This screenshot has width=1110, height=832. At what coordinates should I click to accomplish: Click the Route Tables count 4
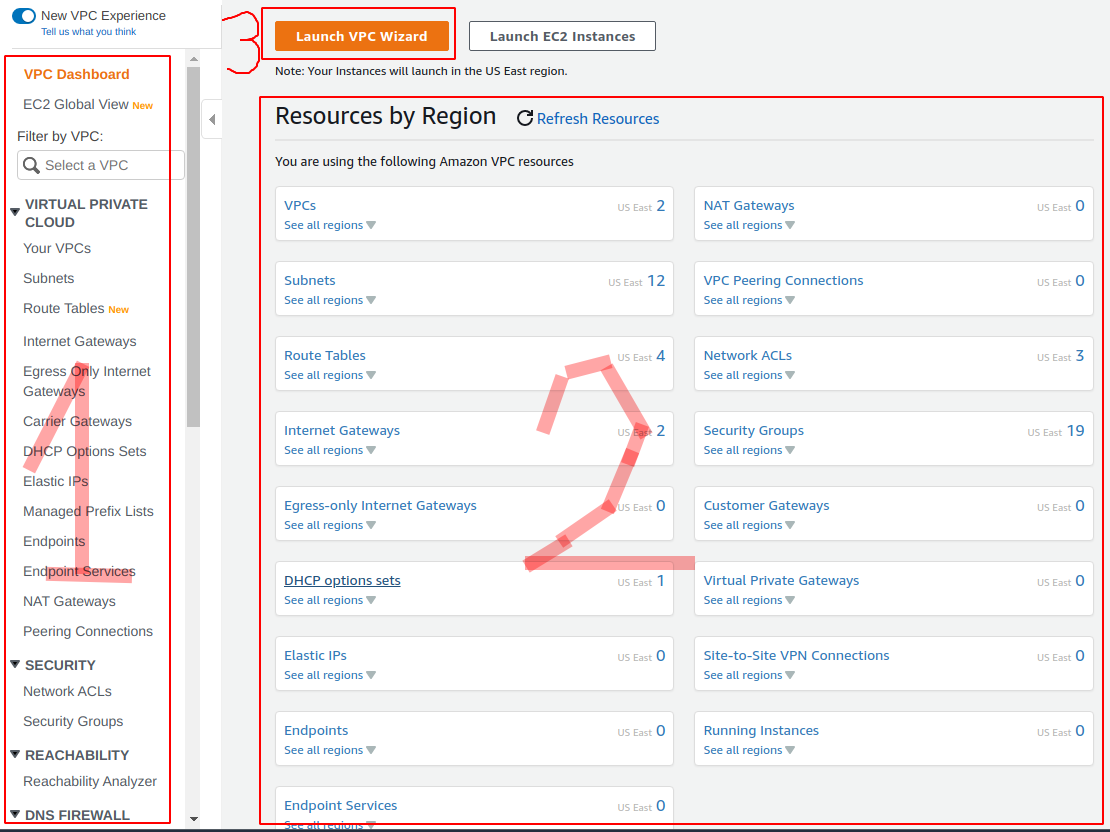pyautogui.click(x=660, y=355)
